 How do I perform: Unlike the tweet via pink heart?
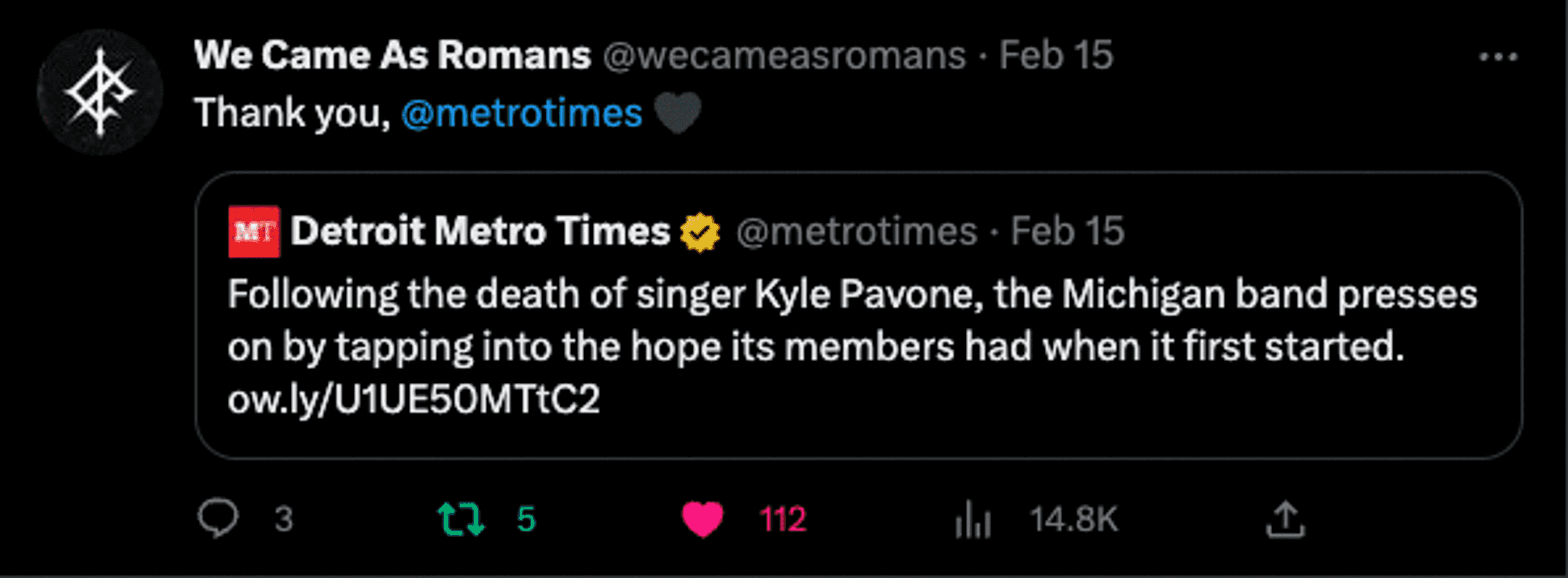click(x=702, y=519)
